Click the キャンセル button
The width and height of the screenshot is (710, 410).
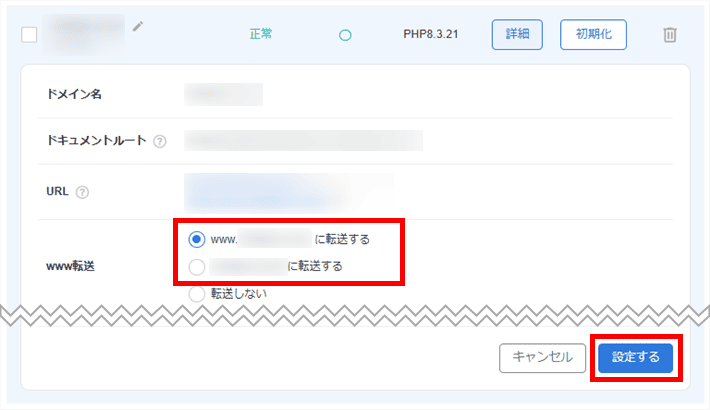click(542, 357)
